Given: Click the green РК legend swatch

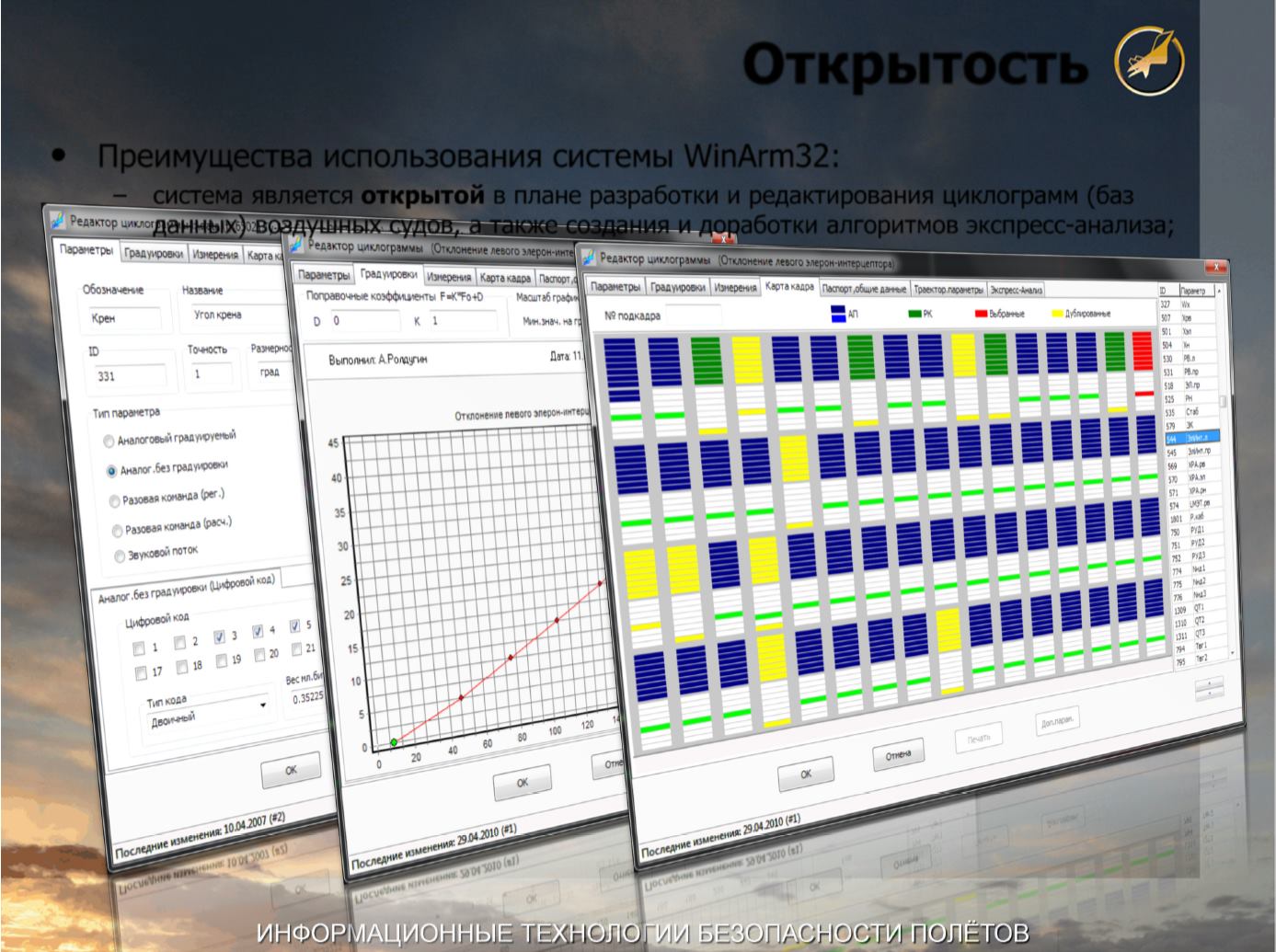Looking at the screenshot, I should (x=914, y=315).
